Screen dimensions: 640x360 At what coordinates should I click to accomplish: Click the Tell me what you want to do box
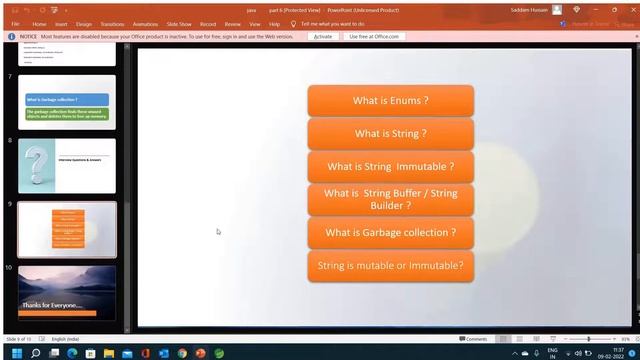pyautogui.click(x=333, y=24)
